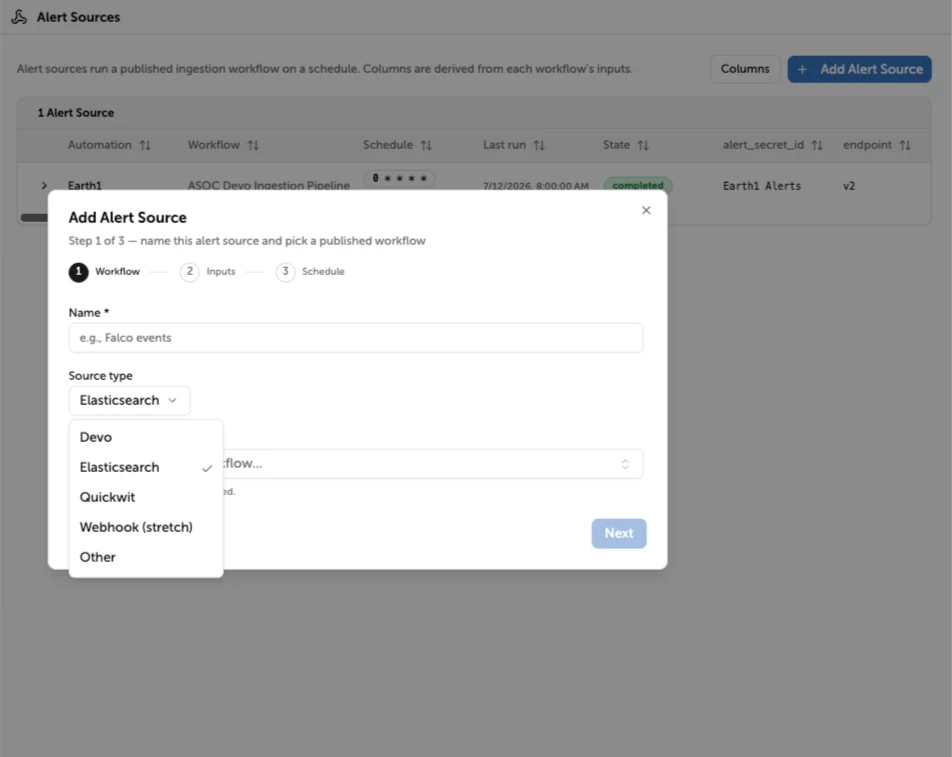Click the Next button
This screenshot has width=952, height=757.
[619, 533]
